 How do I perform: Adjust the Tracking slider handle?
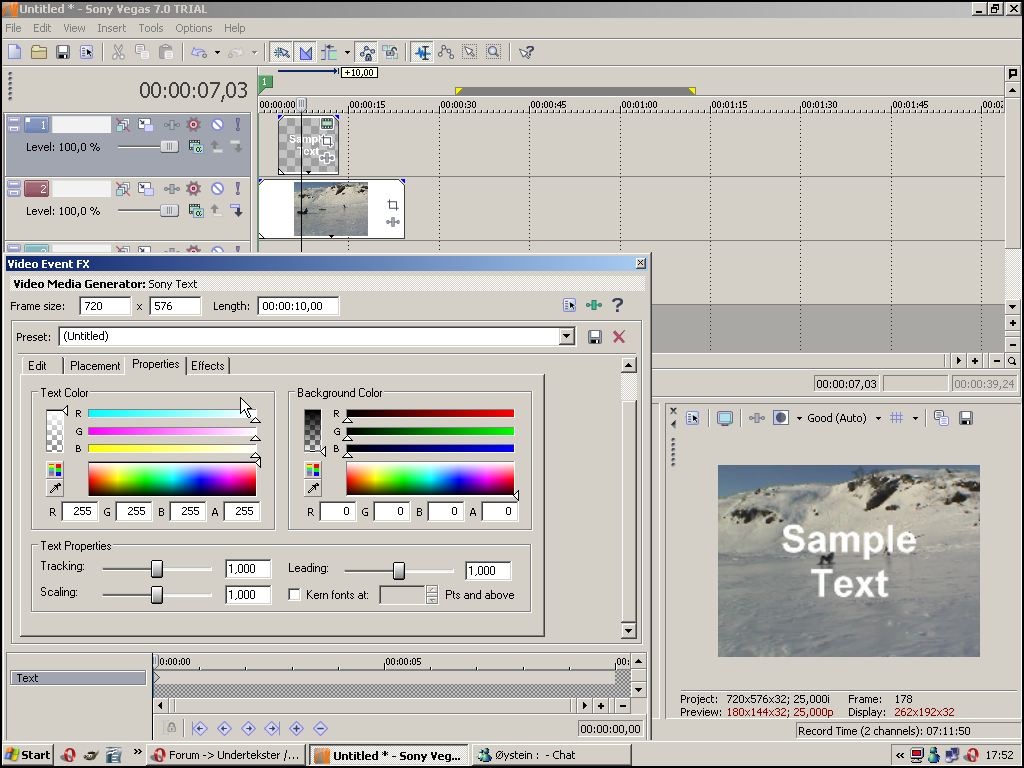click(157, 569)
